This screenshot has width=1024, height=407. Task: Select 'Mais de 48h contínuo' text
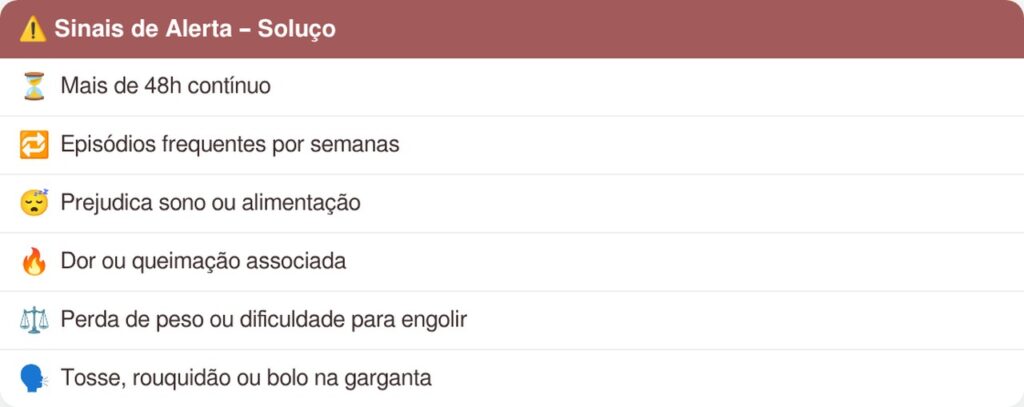point(165,87)
